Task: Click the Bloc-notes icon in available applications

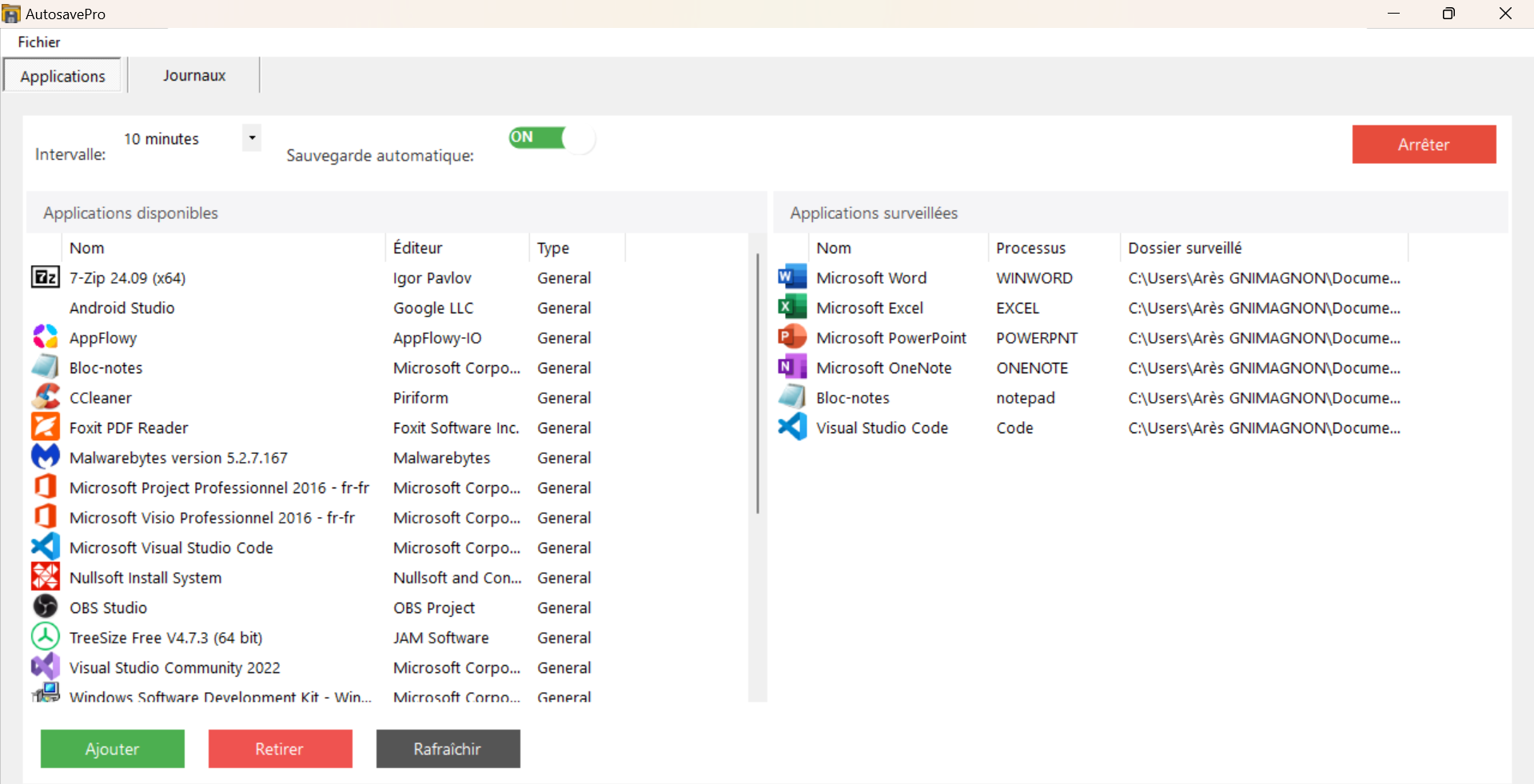Action: [46, 368]
